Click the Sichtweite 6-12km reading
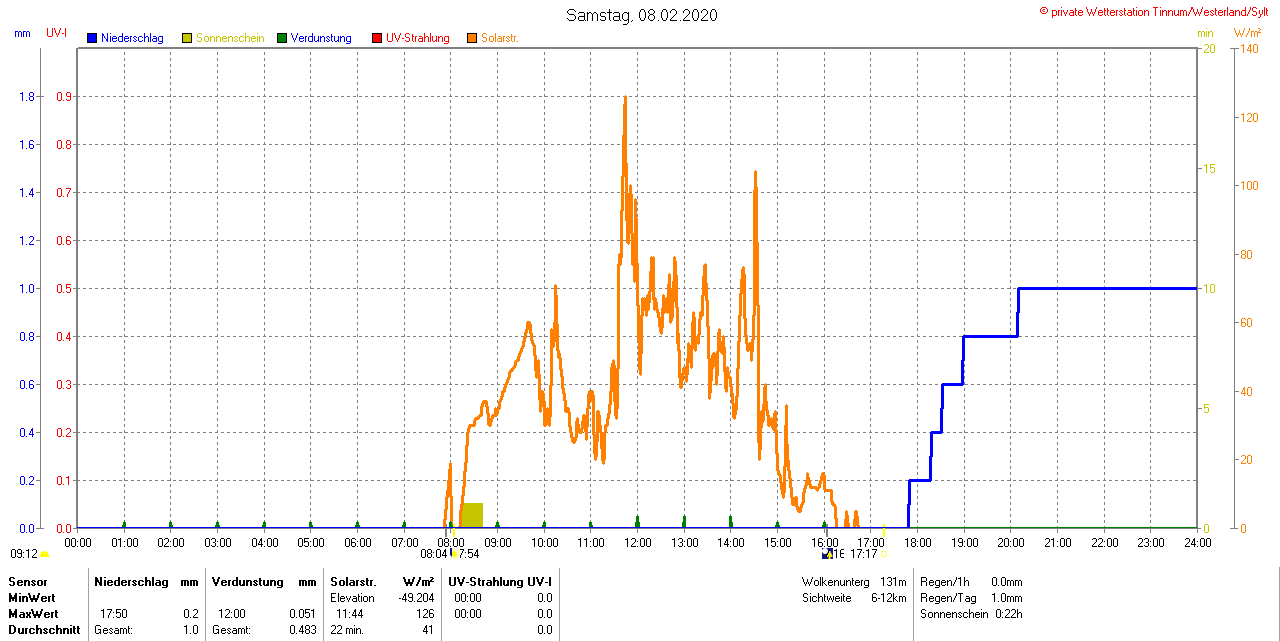Image resolution: width=1280 pixels, height=641 pixels. (x=854, y=598)
